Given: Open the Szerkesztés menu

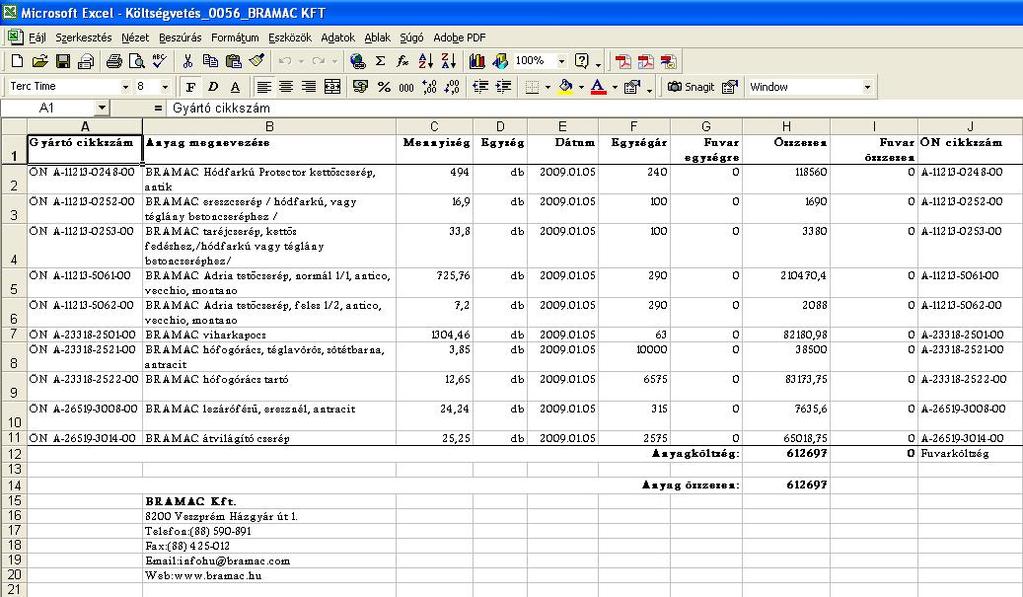Looking at the screenshot, I should [84, 38].
